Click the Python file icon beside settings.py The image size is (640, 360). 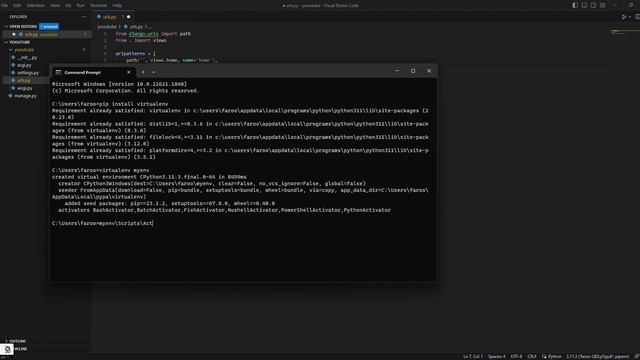(x=13, y=73)
